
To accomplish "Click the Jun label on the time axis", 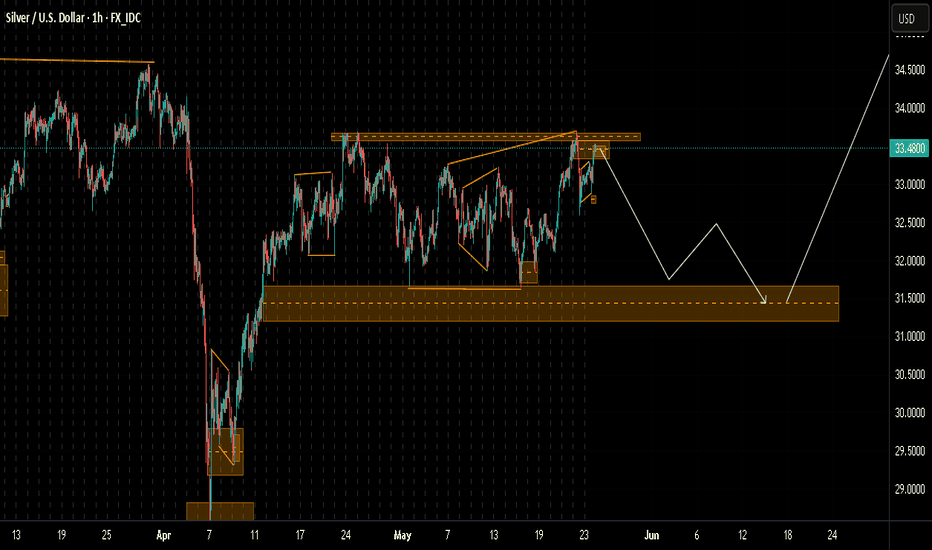I will click(x=651, y=535).
